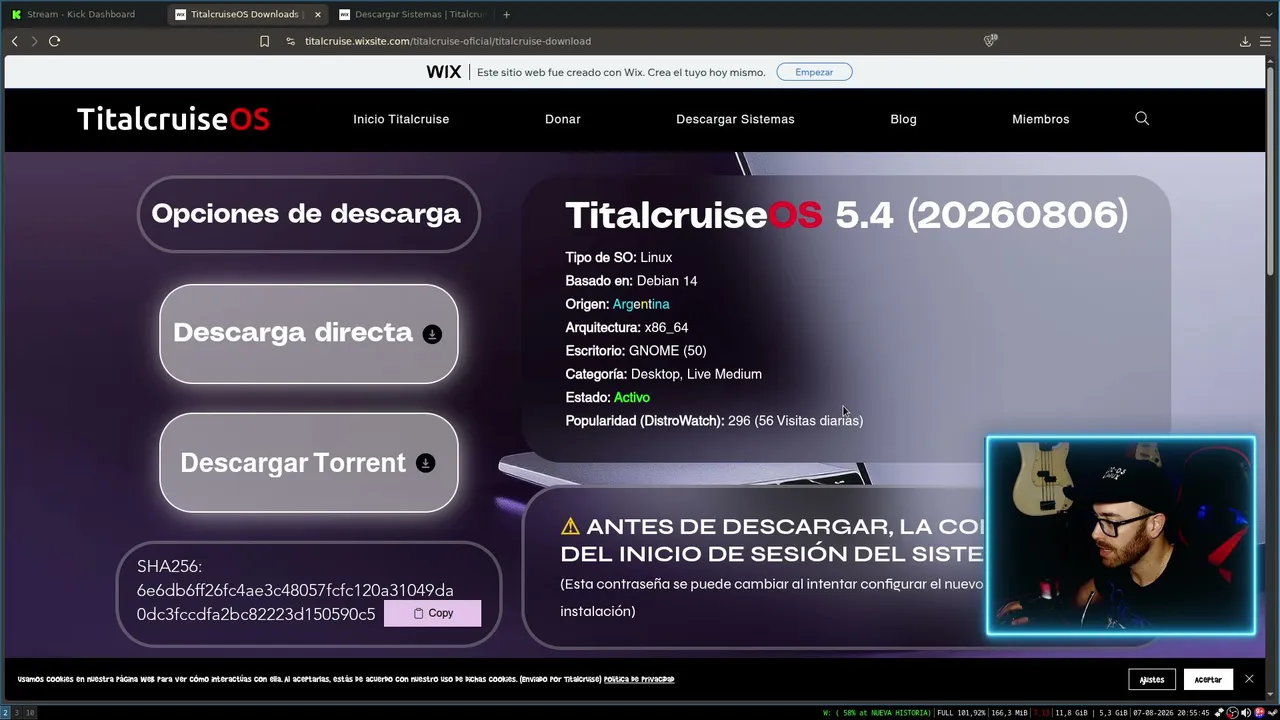Select the TitalcruiseOS Downloads tab
The height and width of the screenshot is (720, 1280).
coord(248,14)
